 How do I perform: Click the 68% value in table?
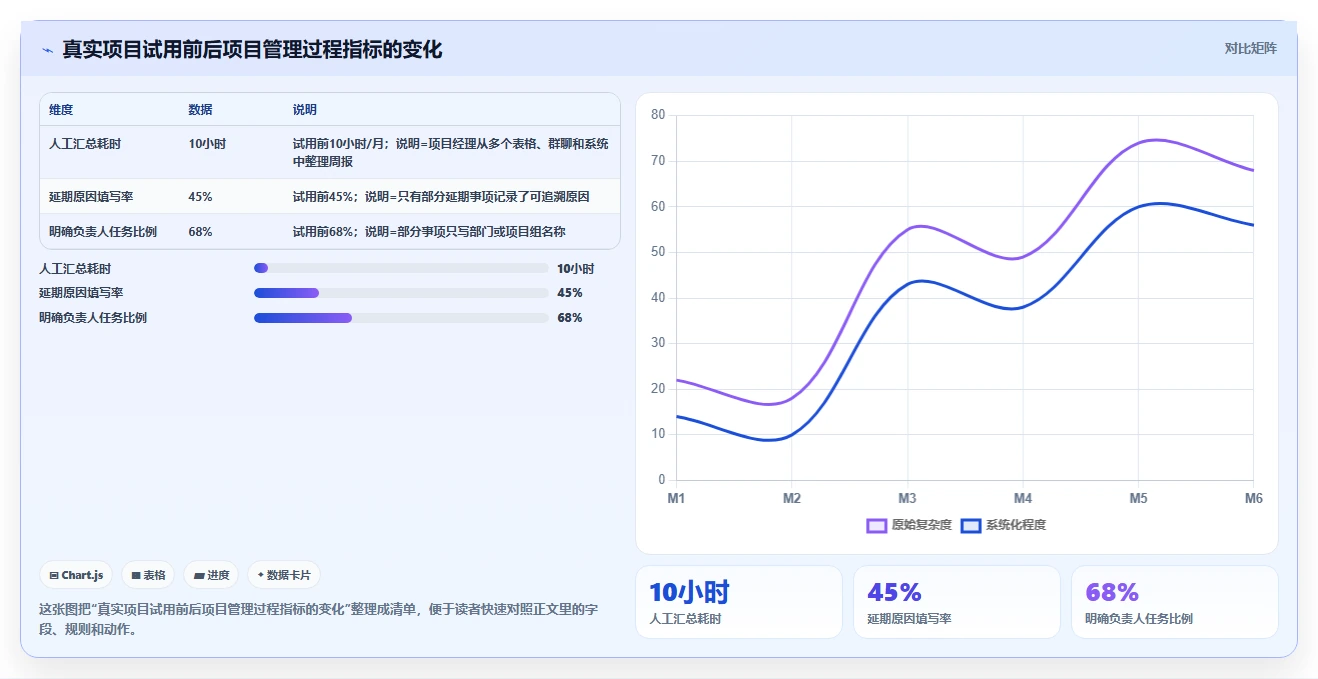tap(200, 232)
